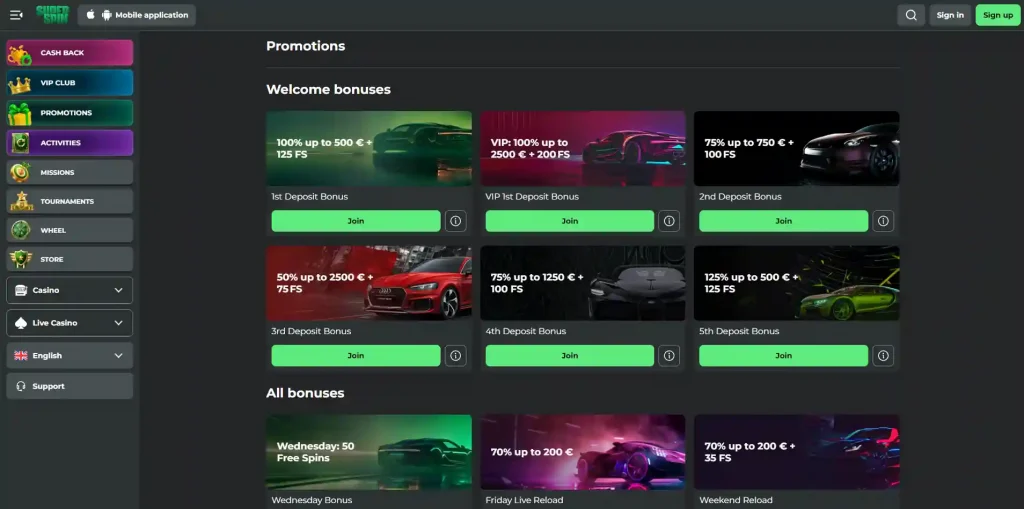
Task: Join the 3rd Deposit Bonus
Action: pos(356,355)
